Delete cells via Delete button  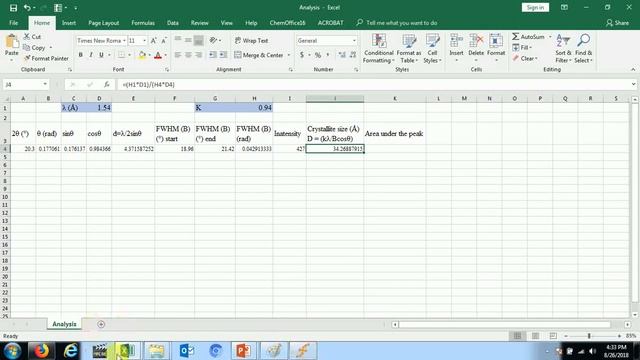coord(476,48)
